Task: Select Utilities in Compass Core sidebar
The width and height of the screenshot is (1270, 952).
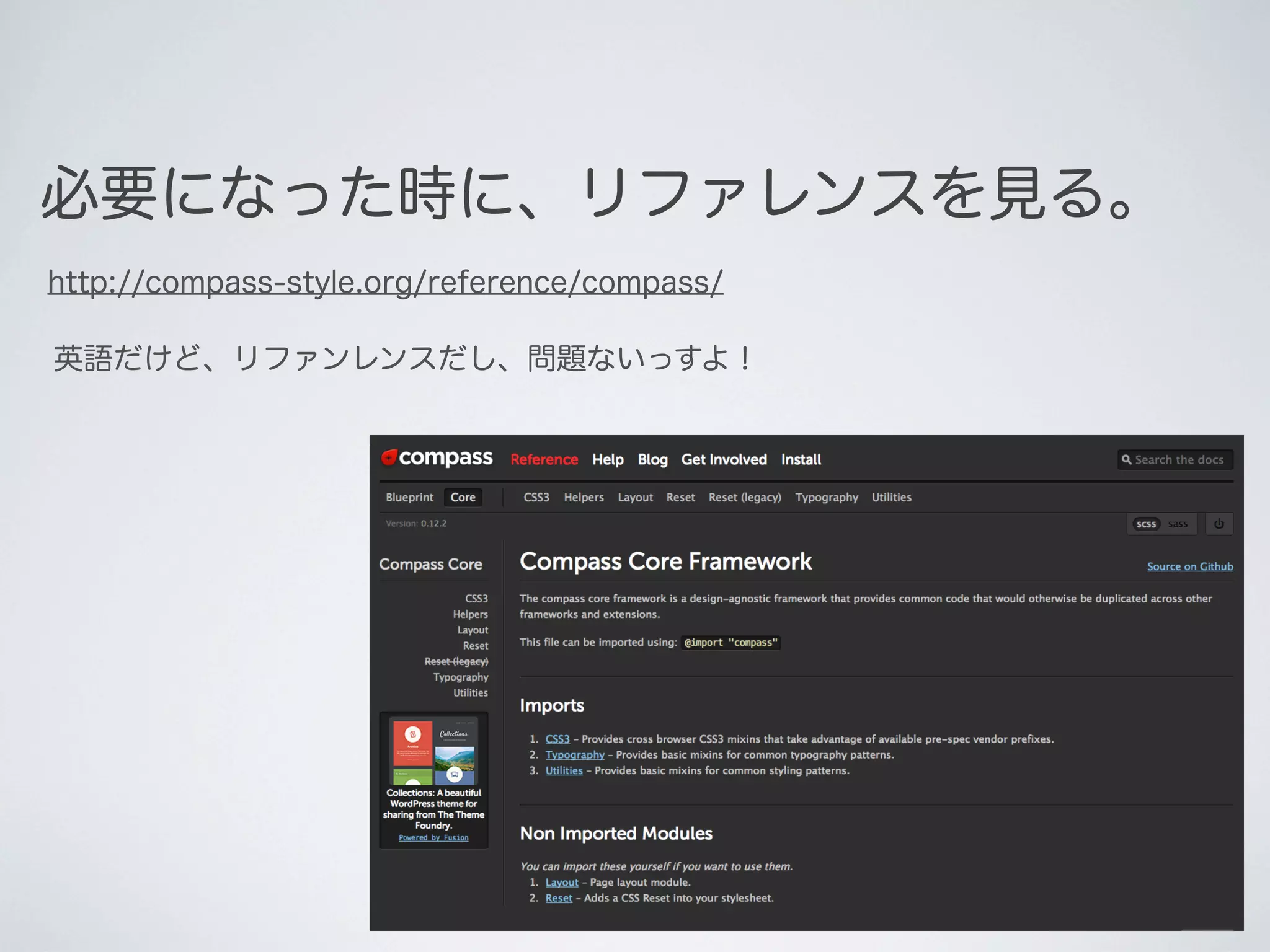Action: (x=470, y=692)
